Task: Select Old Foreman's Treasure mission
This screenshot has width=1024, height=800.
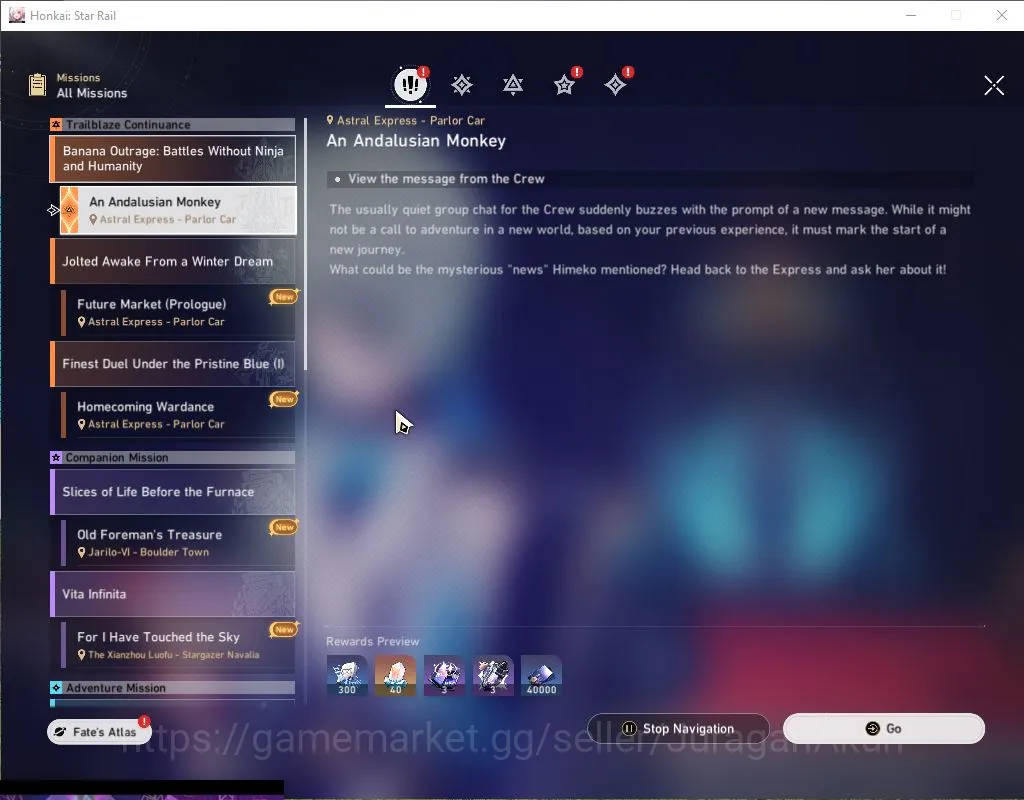Action: (x=178, y=543)
